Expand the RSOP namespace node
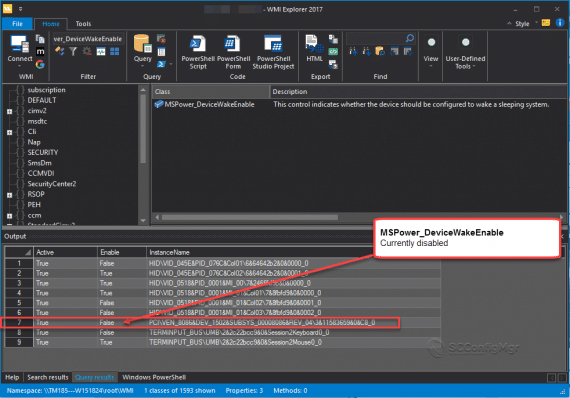This screenshot has width=570, height=398. tap(10, 195)
